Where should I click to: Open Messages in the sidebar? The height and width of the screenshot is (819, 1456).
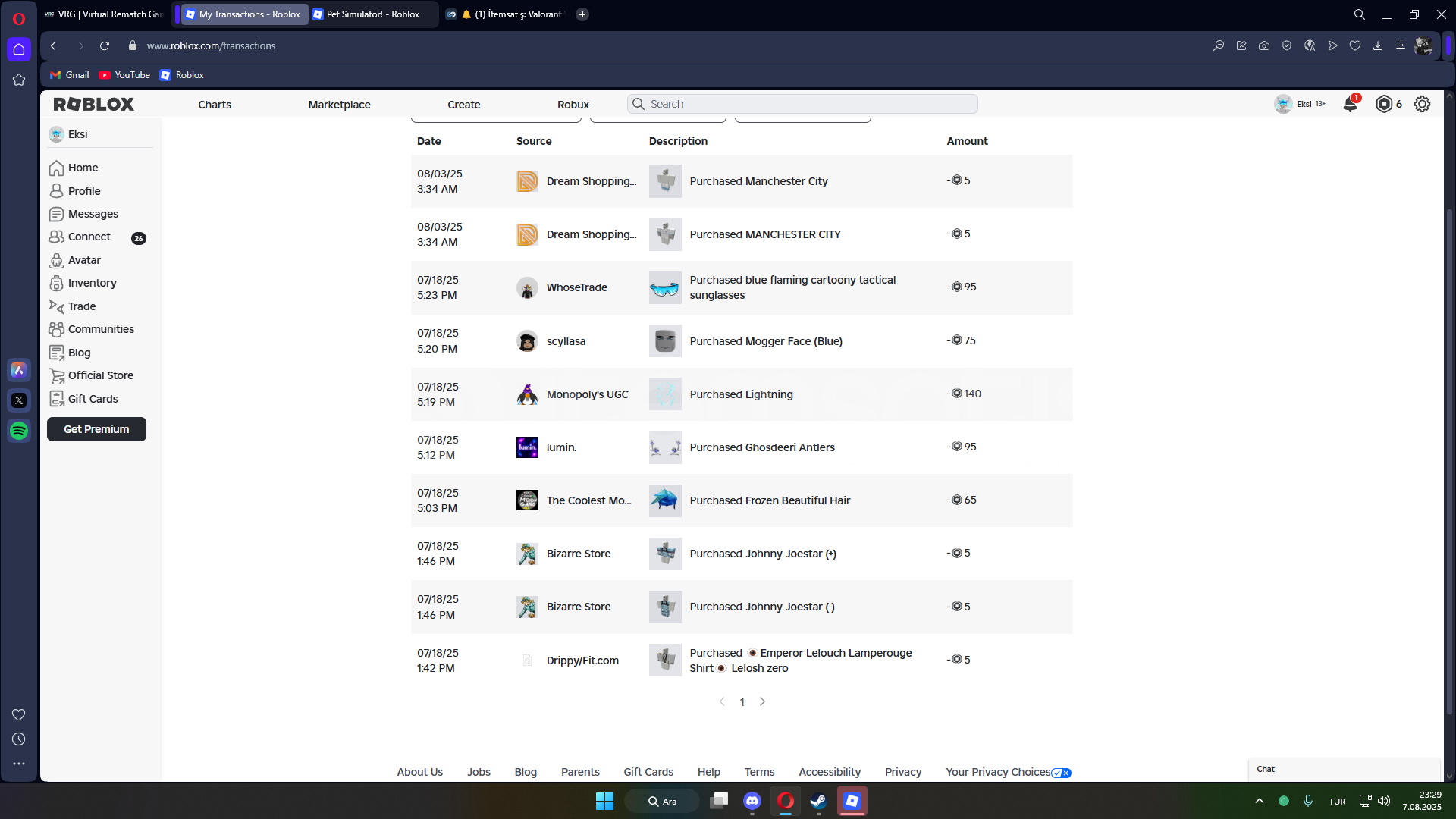(83, 214)
